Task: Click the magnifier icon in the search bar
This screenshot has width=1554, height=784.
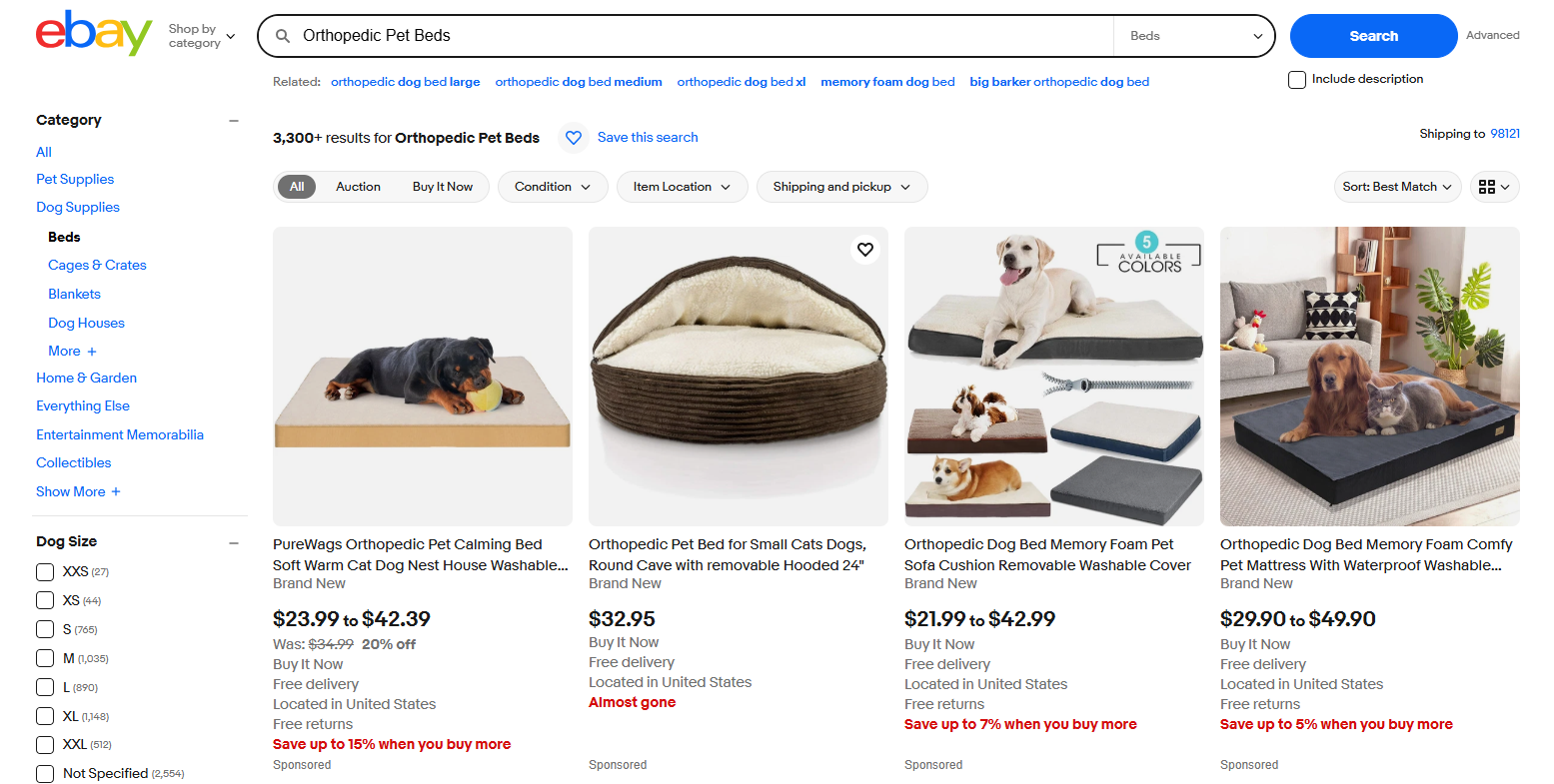Action: click(x=284, y=35)
